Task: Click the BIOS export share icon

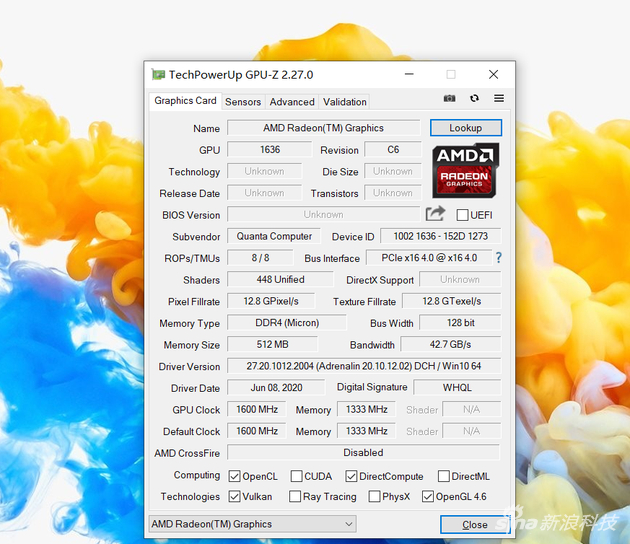Action: point(435,213)
